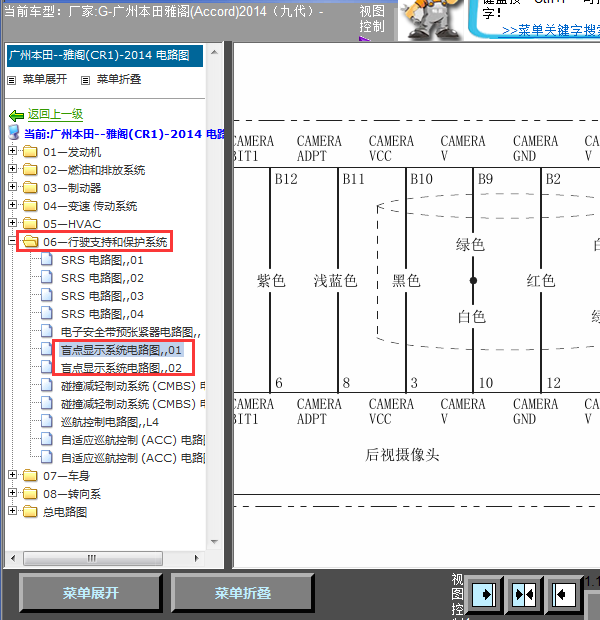Image resolution: width=600 pixels, height=620 pixels.
Task: Click the folder icon of 05—HVAC
Action: (x=30, y=223)
